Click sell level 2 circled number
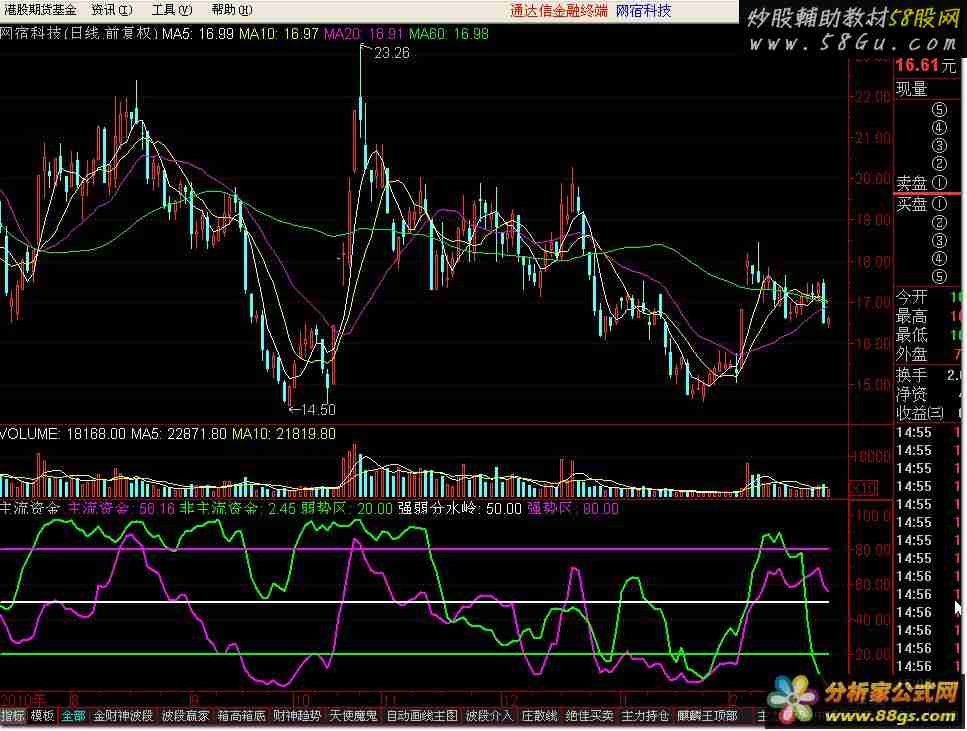Viewport: 967px width, 731px height. pos(939,164)
